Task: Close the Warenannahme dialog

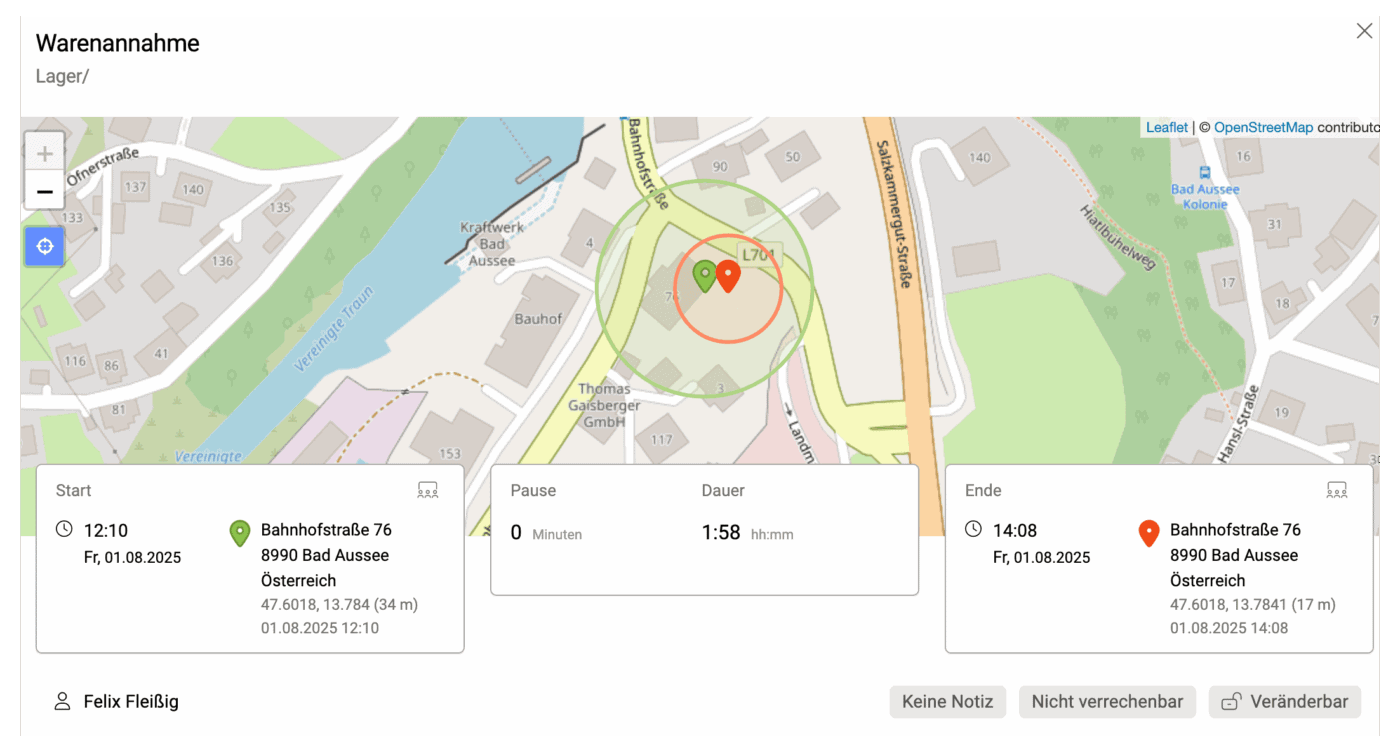Action: point(1364,31)
